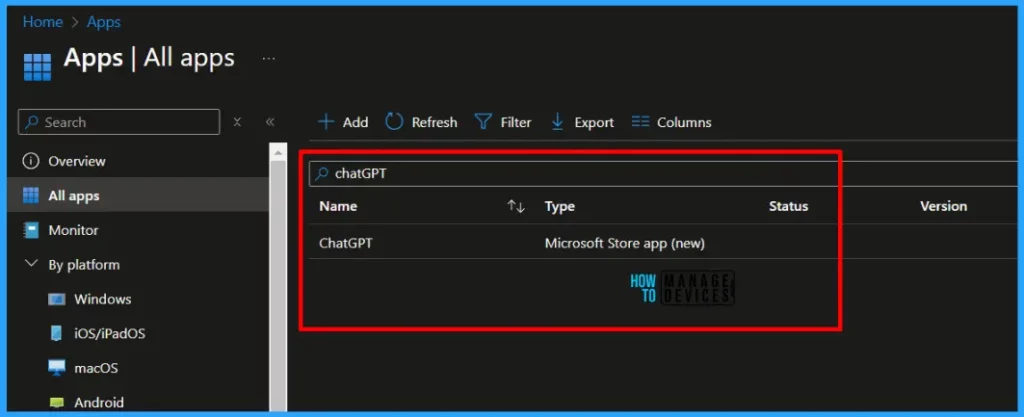Screen dimensions: 1024x417
Task: Click the Apps grid icon next to the title
Action: tap(37, 66)
